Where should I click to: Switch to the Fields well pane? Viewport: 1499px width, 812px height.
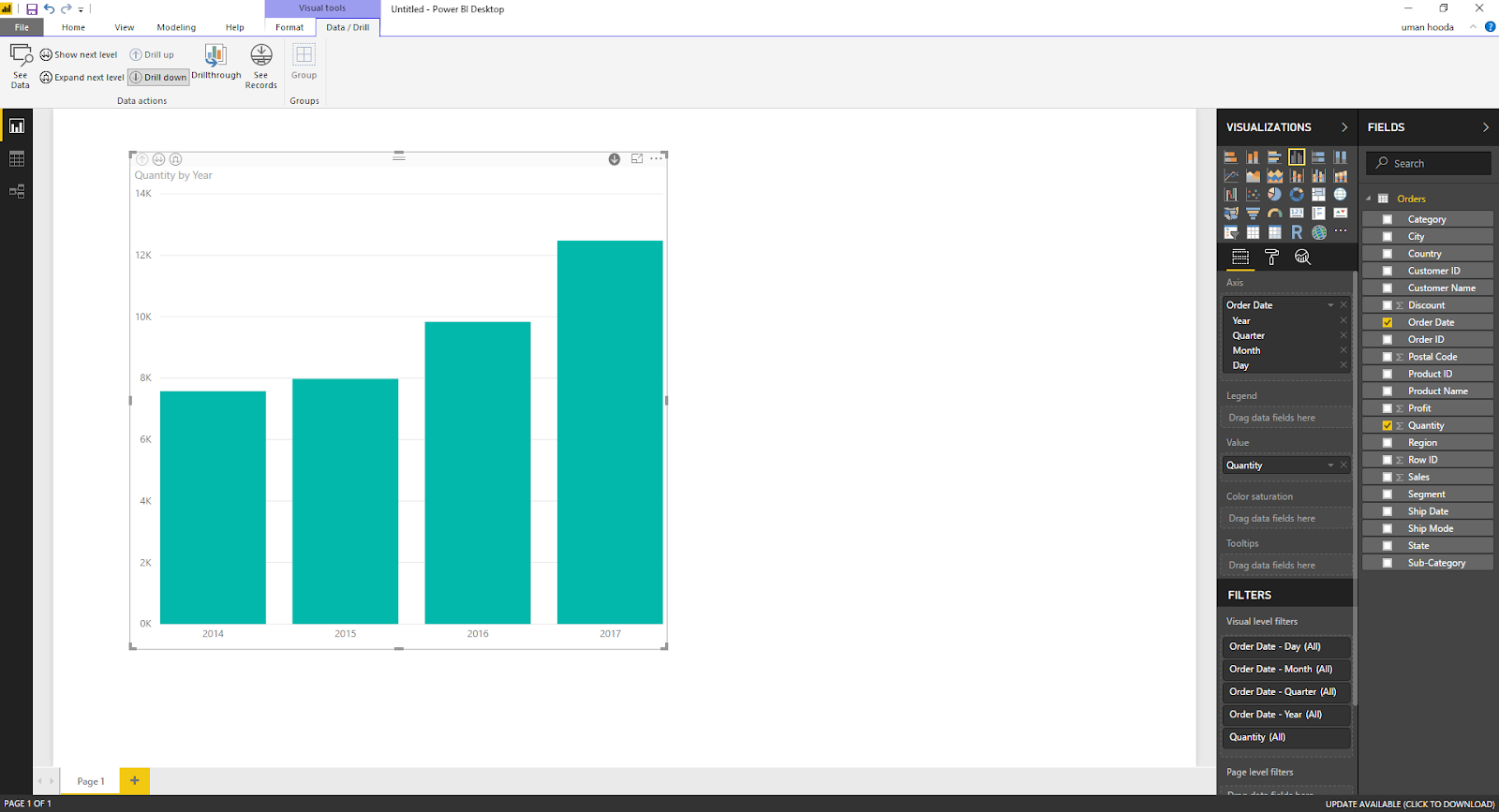pos(1240,257)
